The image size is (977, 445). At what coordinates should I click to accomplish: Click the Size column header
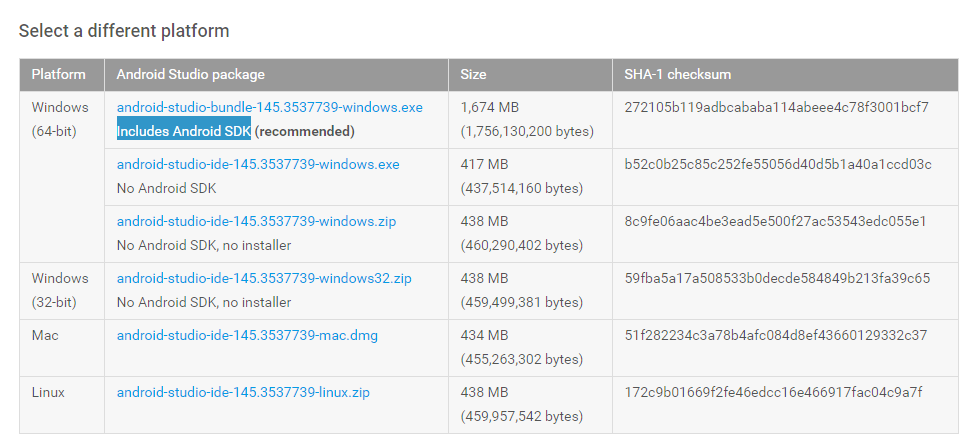[x=474, y=74]
